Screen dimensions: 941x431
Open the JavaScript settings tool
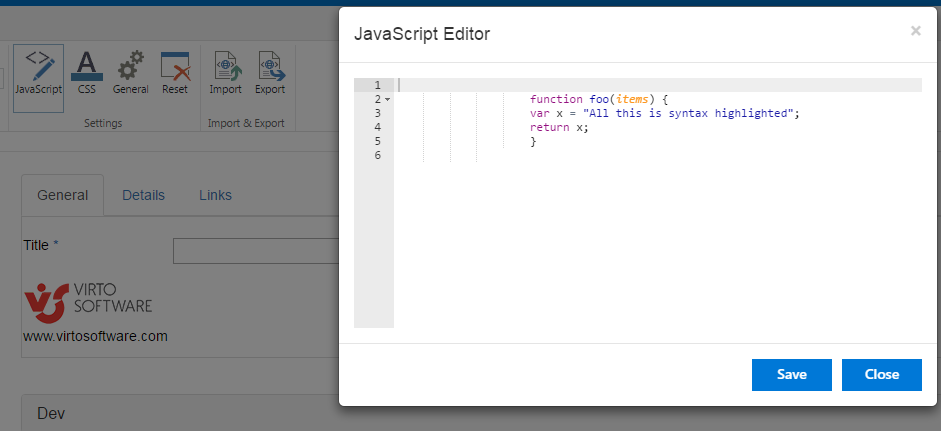38,78
